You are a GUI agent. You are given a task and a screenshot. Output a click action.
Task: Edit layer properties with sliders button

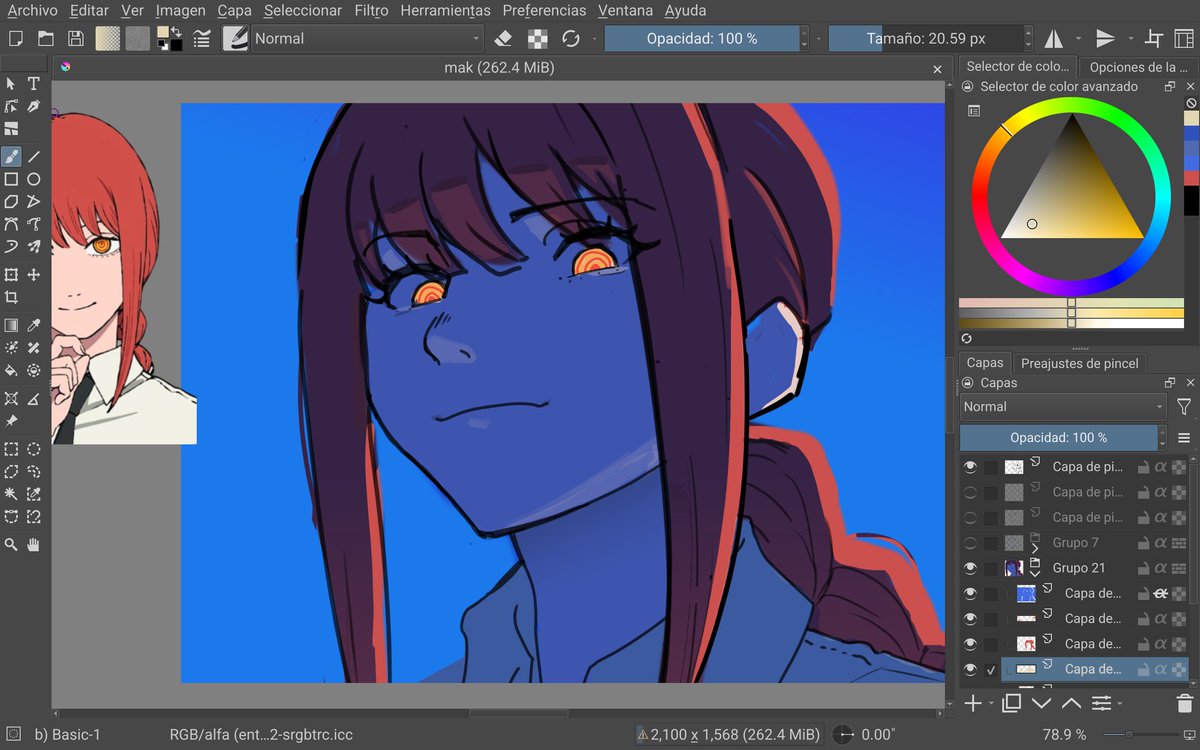pyautogui.click(x=1101, y=703)
